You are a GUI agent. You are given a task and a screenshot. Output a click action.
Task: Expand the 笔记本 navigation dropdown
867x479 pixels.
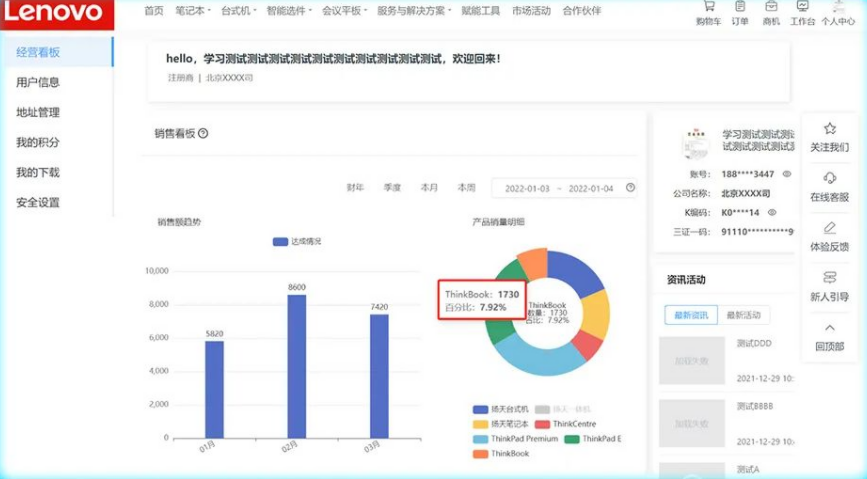(x=192, y=11)
